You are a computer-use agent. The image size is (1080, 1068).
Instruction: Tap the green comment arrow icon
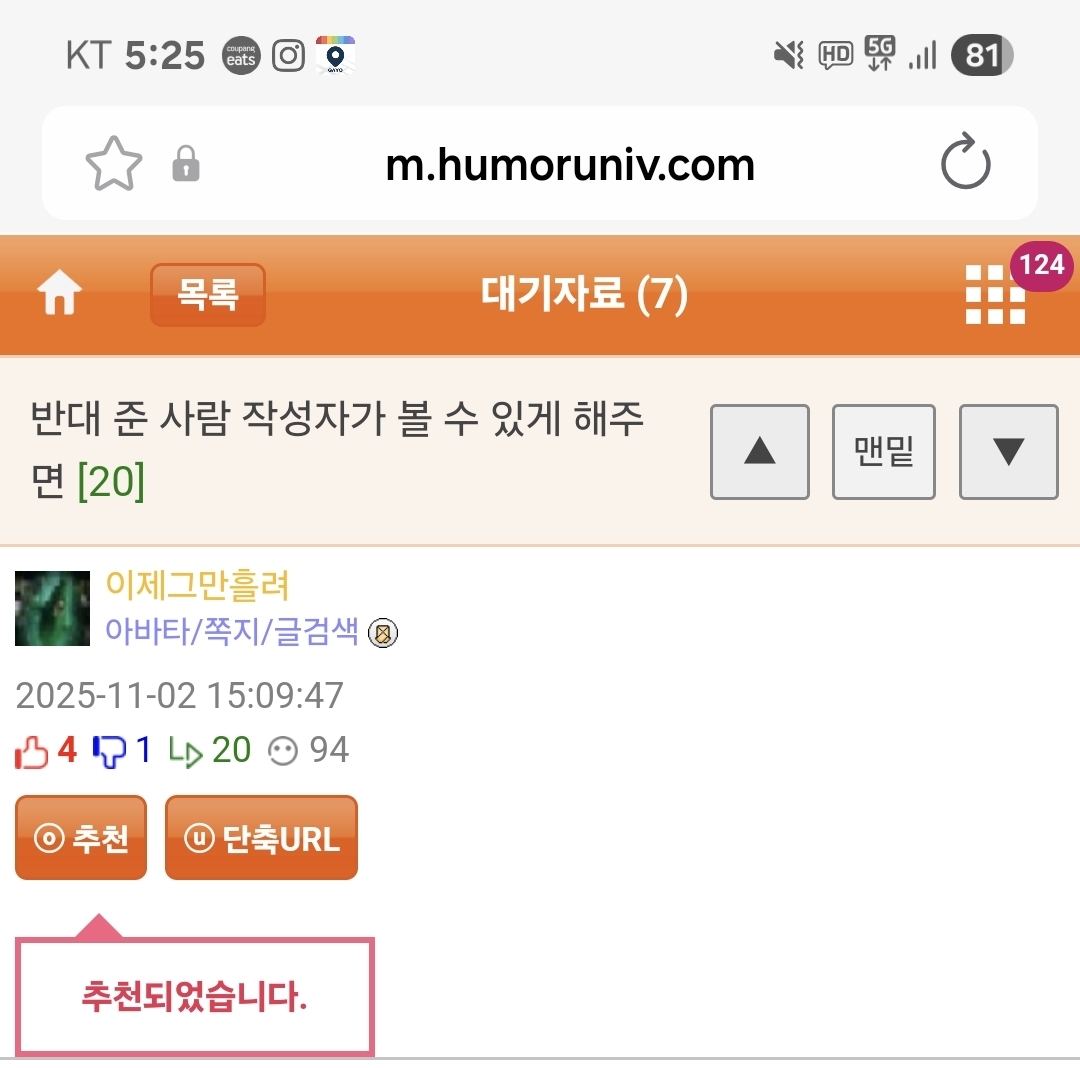tap(186, 751)
